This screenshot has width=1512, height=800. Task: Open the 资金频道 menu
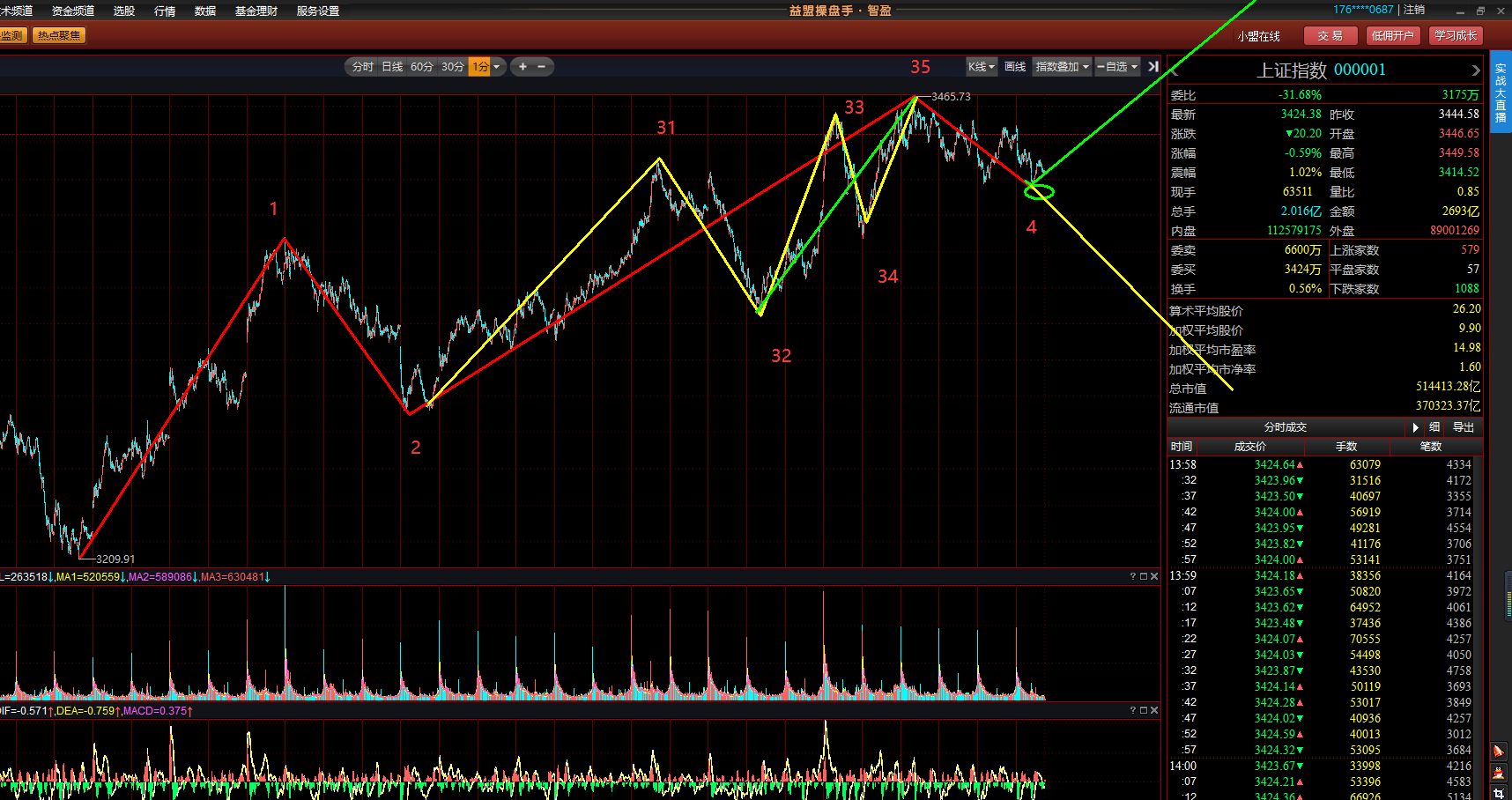point(73,11)
